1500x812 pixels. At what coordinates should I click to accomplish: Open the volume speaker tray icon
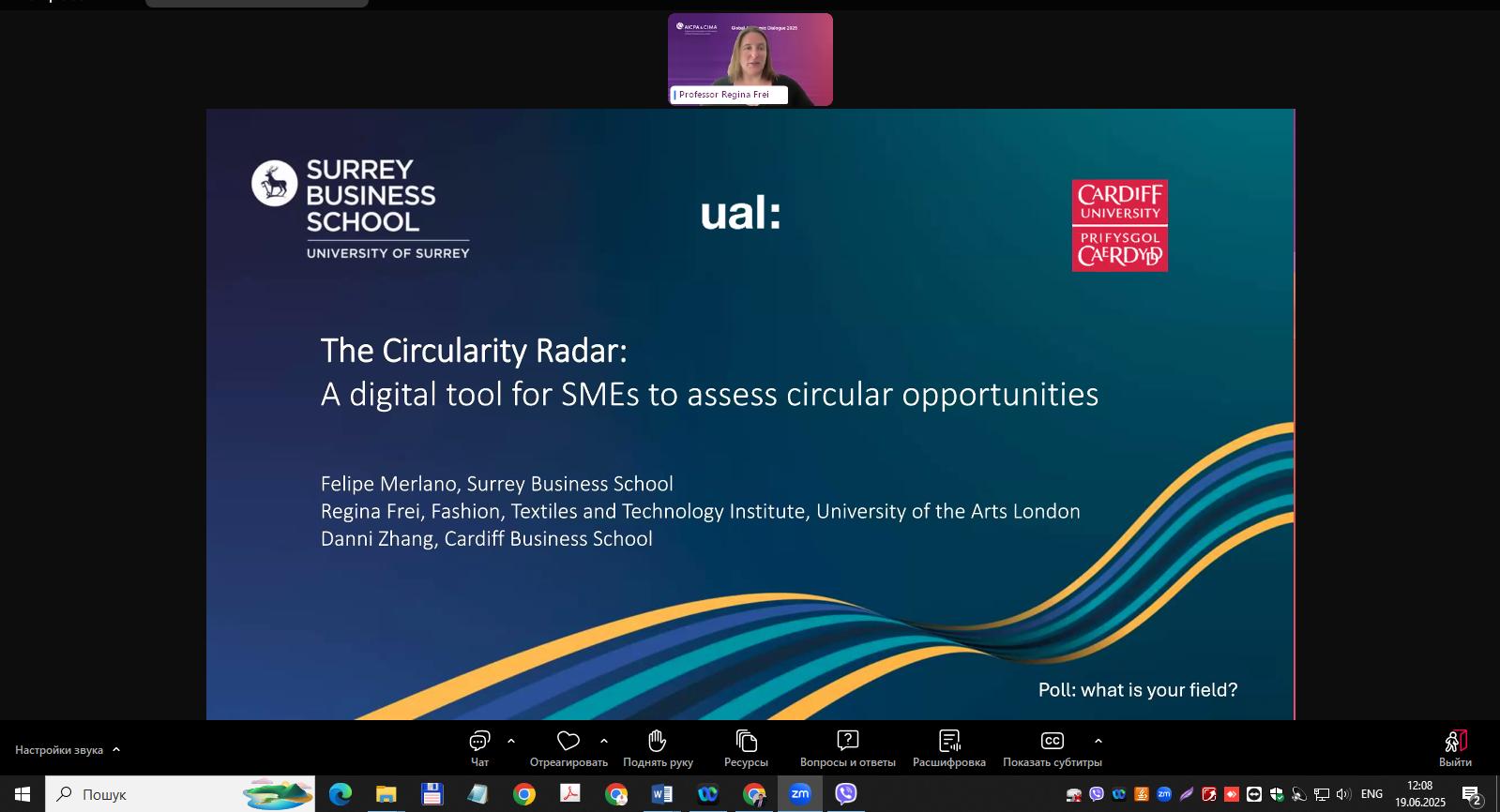pos(1344,794)
